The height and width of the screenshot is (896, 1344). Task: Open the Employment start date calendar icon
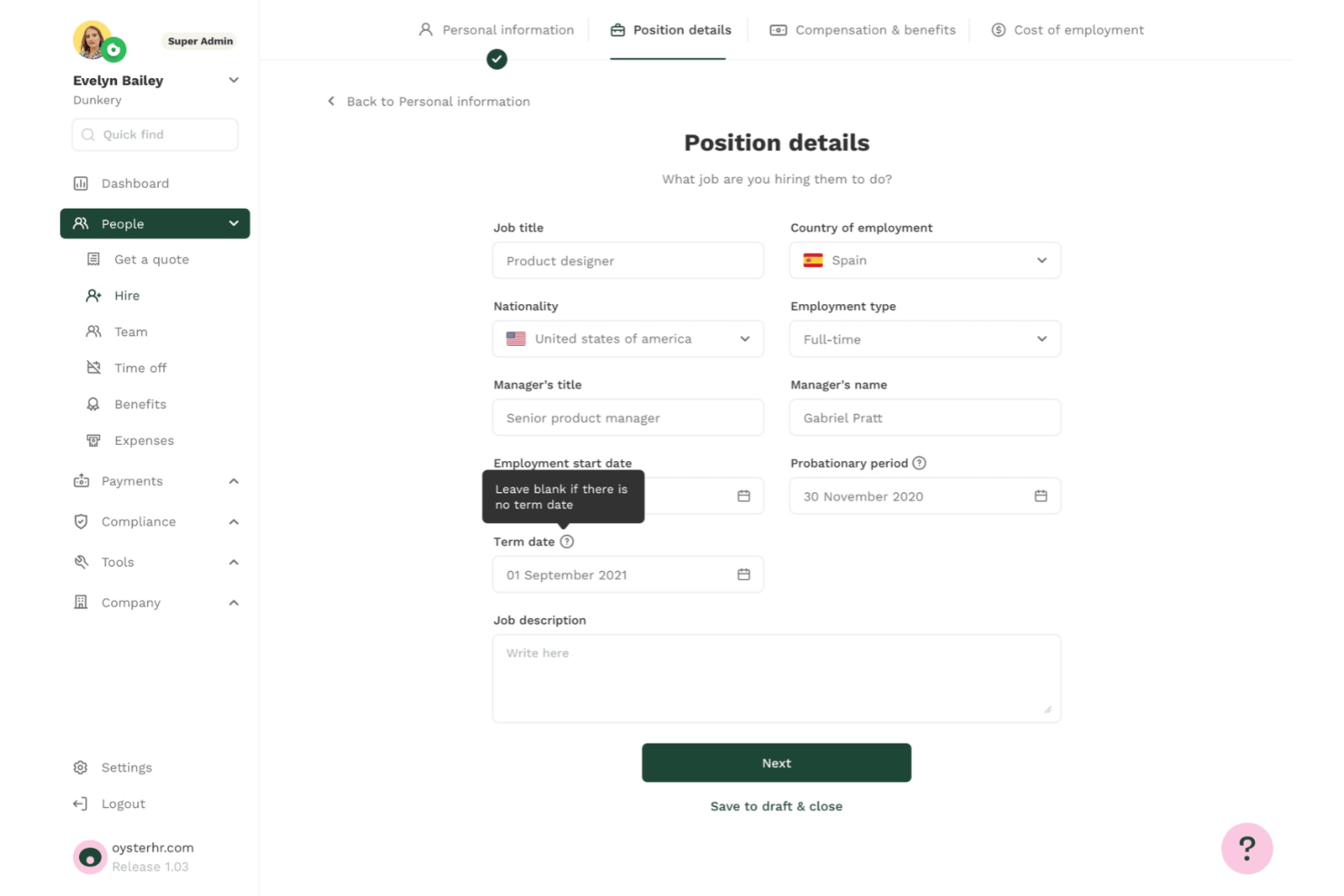click(744, 497)
